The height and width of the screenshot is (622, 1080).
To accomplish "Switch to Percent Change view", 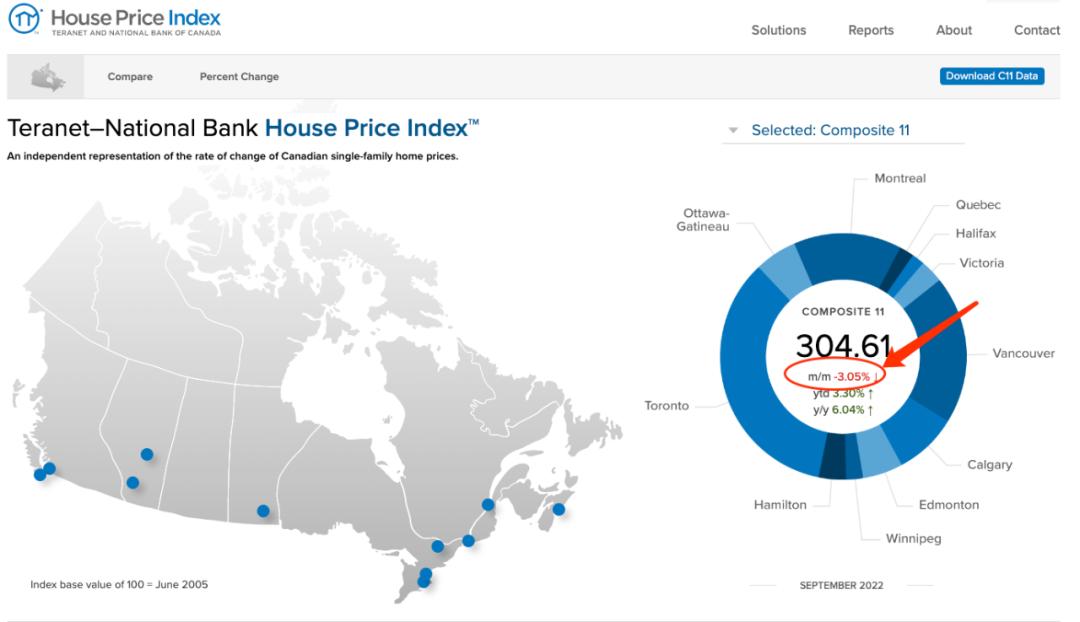I will pyautogui.click(x=239, y=76).
